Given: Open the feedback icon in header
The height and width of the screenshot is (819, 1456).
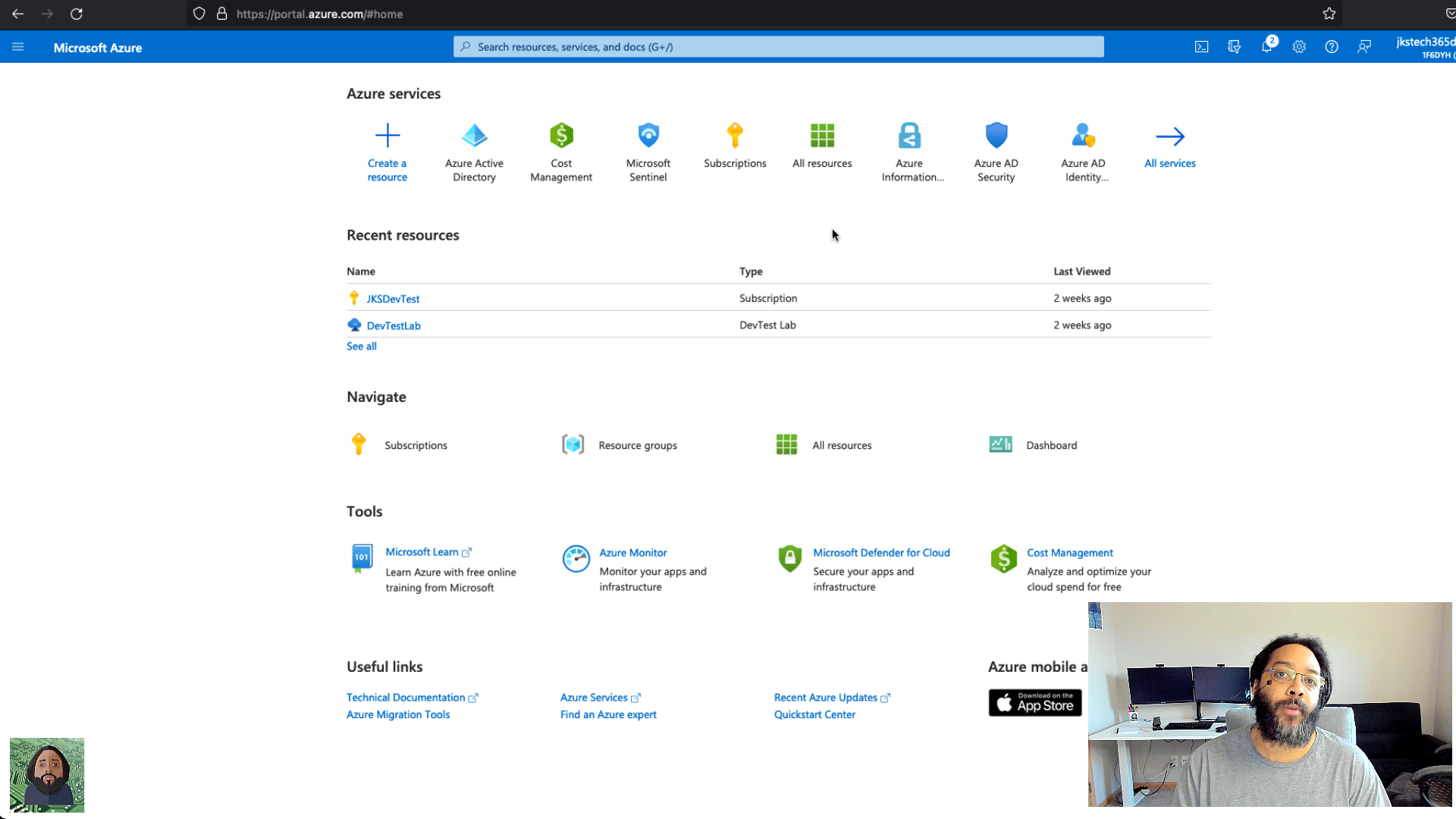Looking at the screenshot, I should pyautogui.click(x=1364, y=47).
